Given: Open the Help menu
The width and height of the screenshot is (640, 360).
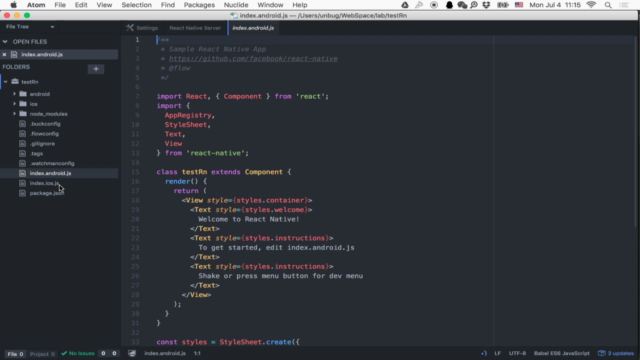Looking at the screenshot, I should pos(300,5).
